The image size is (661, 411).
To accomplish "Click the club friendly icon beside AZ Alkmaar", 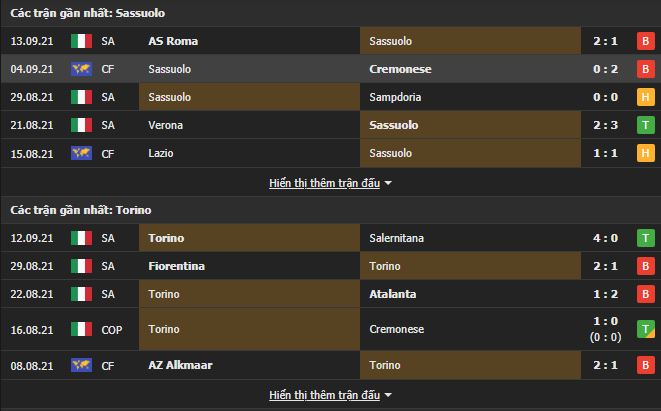I will (81, 367).
